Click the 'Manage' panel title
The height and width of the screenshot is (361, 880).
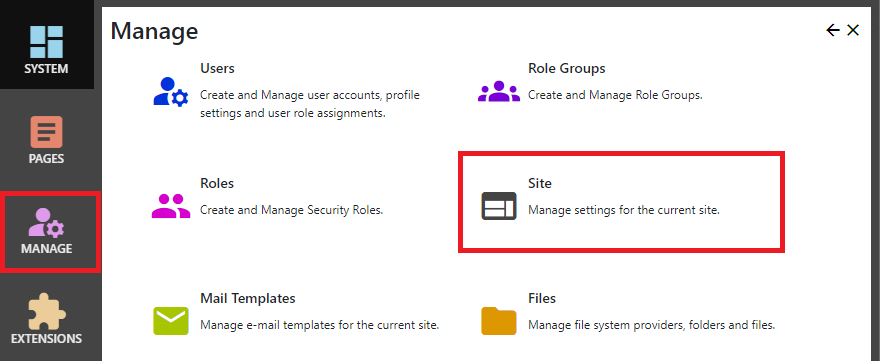[x=154, y=31]
